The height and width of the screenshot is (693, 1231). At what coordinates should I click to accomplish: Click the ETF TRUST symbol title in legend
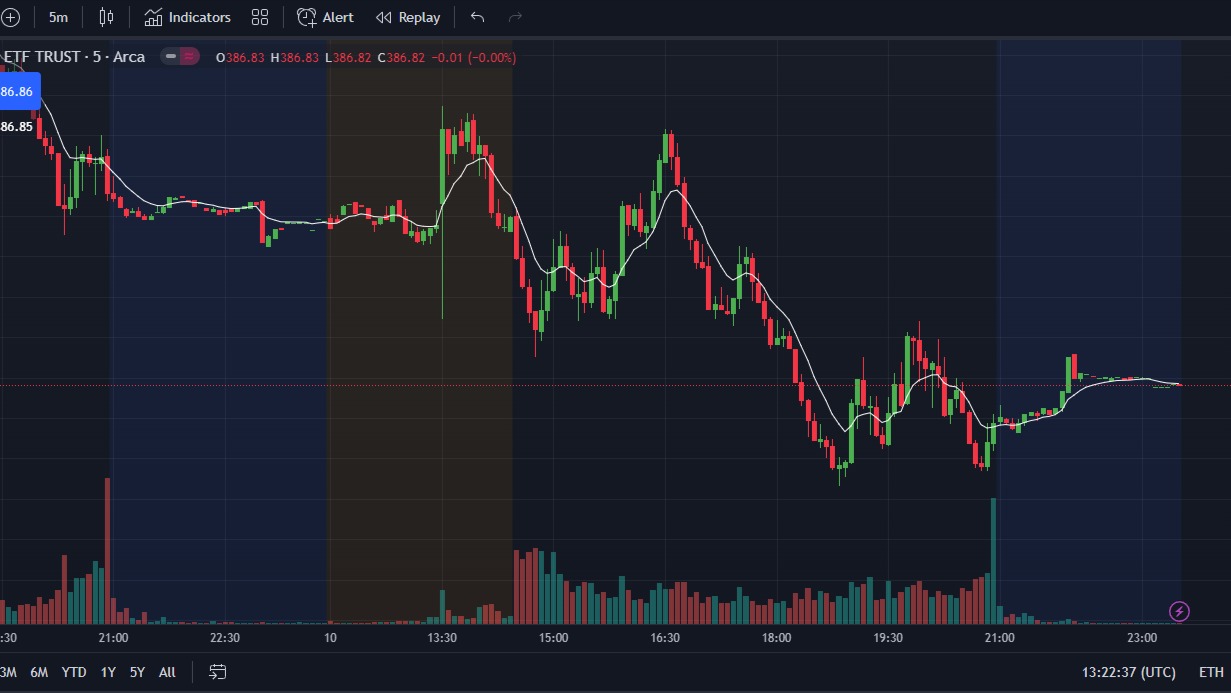tap(74, 57)
